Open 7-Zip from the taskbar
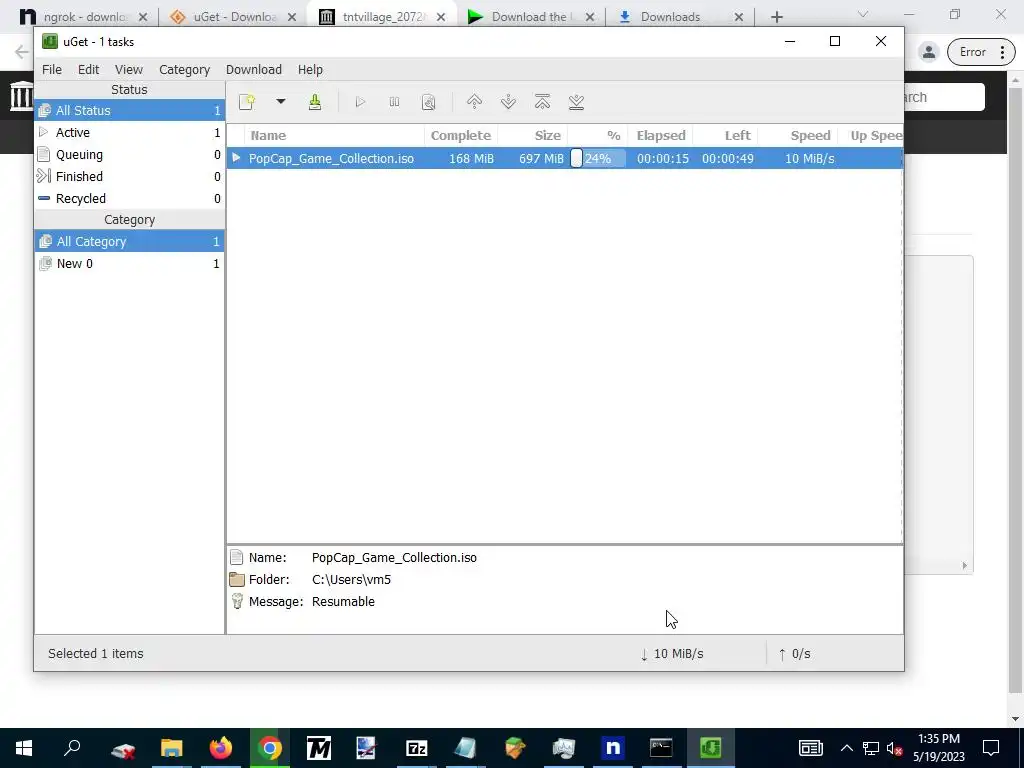Screen dimensions: 1024x768 [x=417, y=748]
